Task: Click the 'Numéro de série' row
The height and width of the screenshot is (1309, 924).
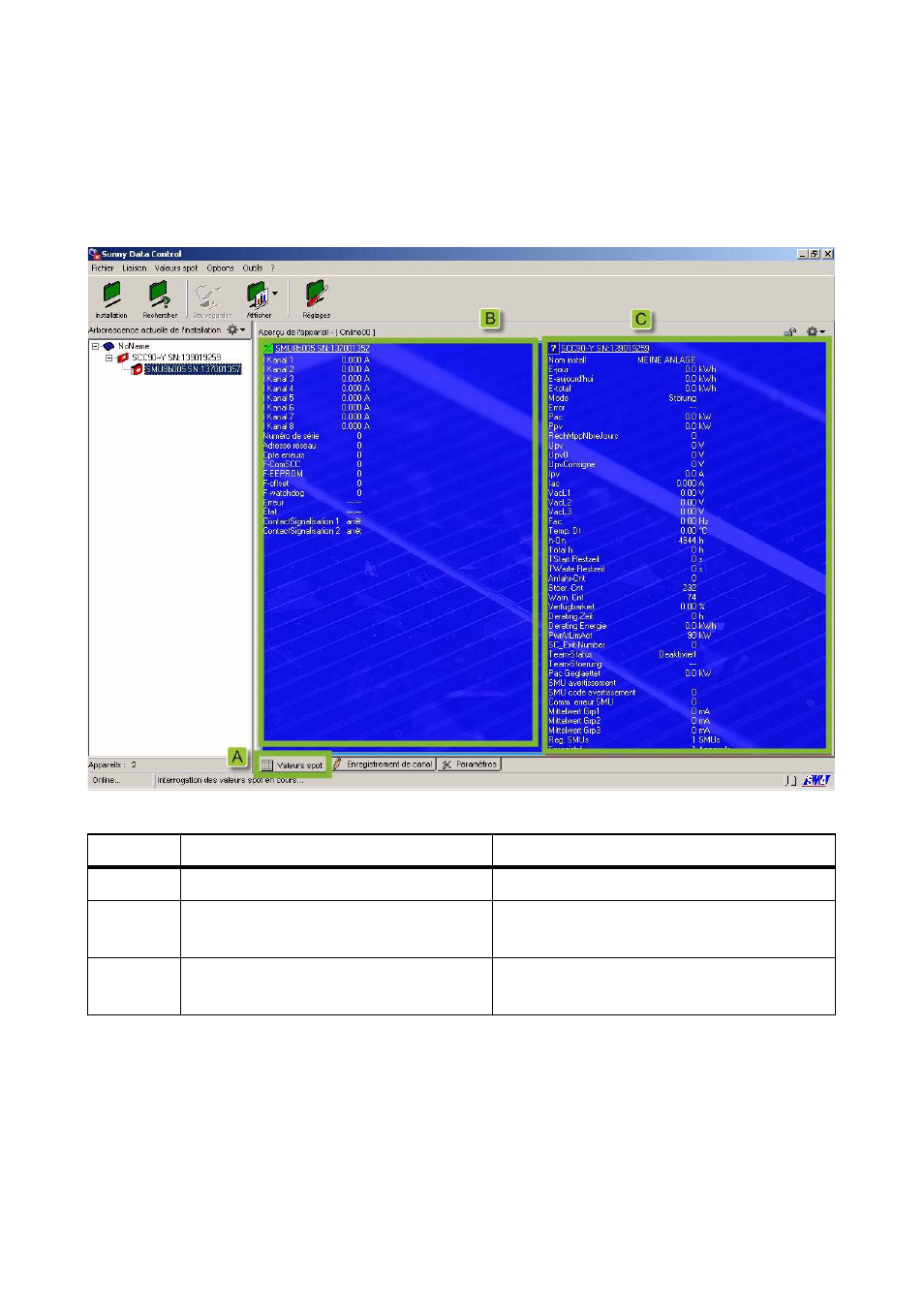Action: point(313,436)
